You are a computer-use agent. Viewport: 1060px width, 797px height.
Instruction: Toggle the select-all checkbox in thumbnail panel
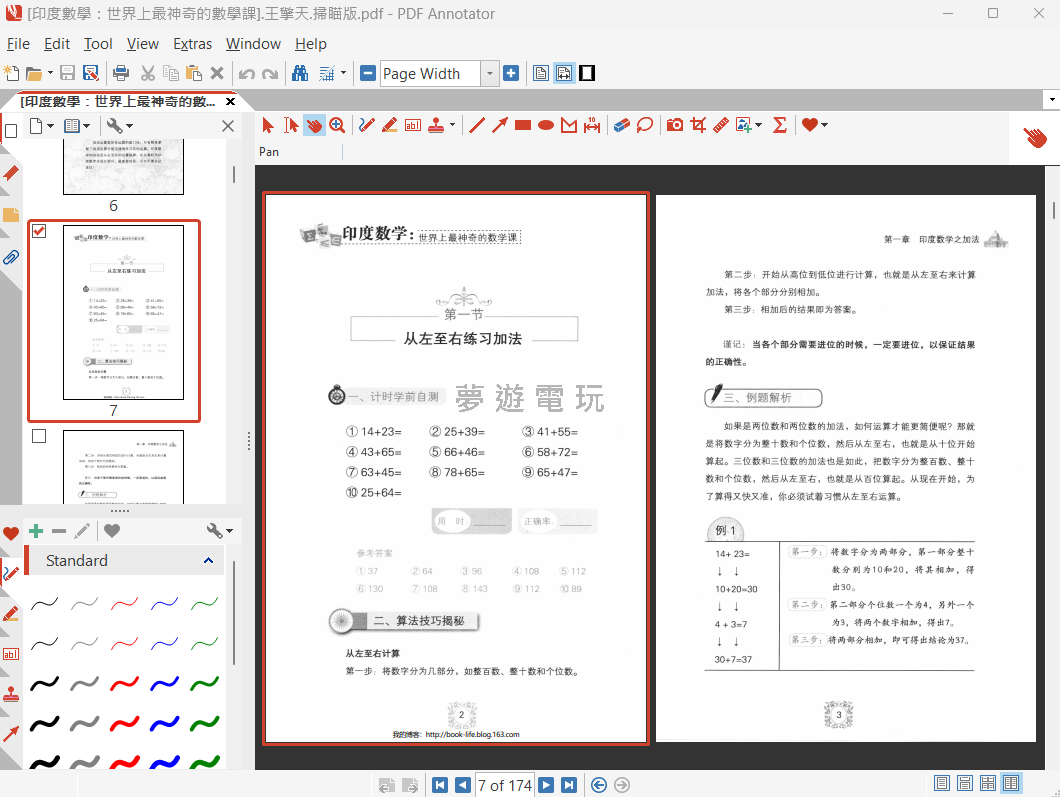11,130
